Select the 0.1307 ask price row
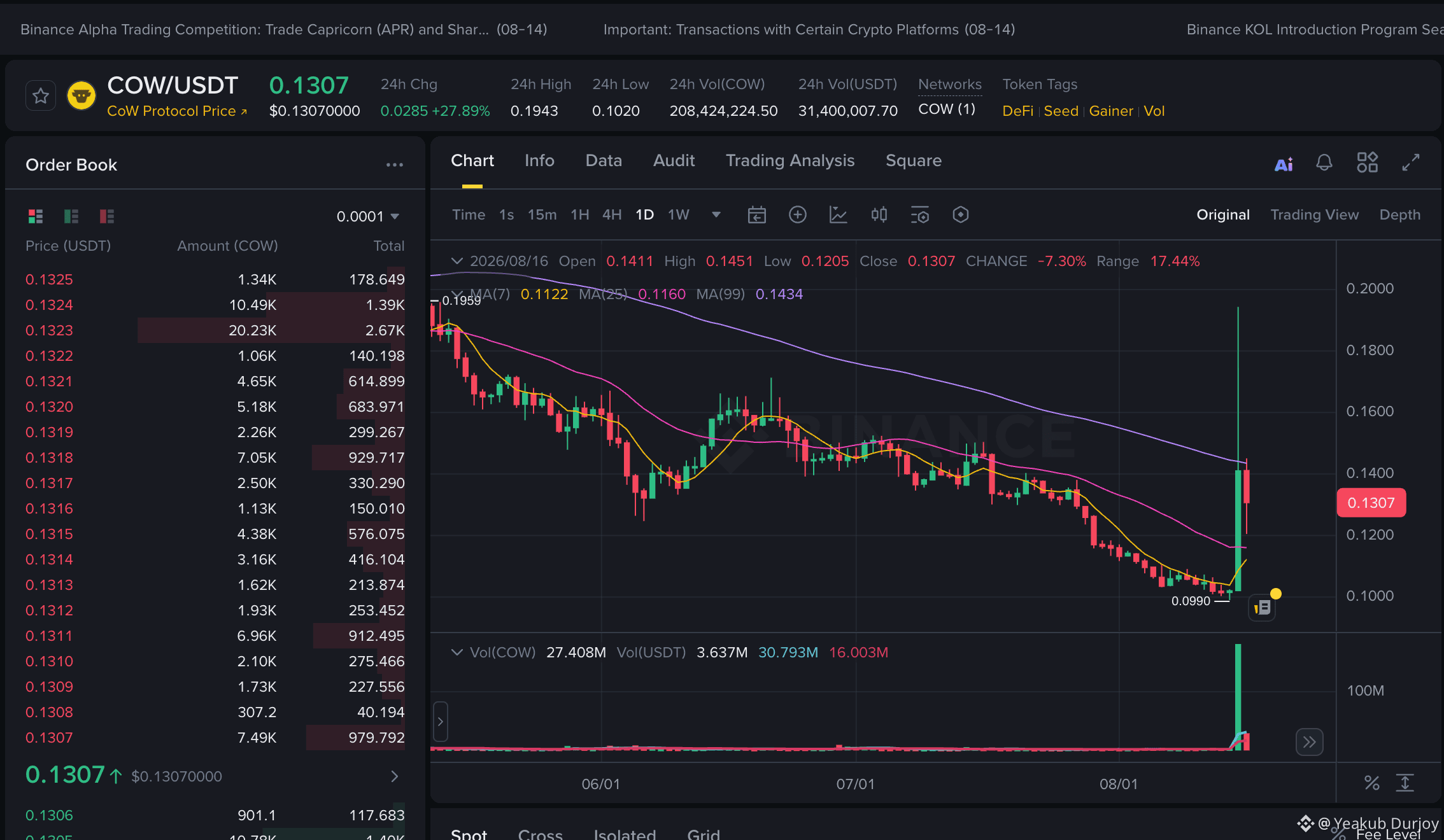This screenshot has height=840, width=1444. 215,738
